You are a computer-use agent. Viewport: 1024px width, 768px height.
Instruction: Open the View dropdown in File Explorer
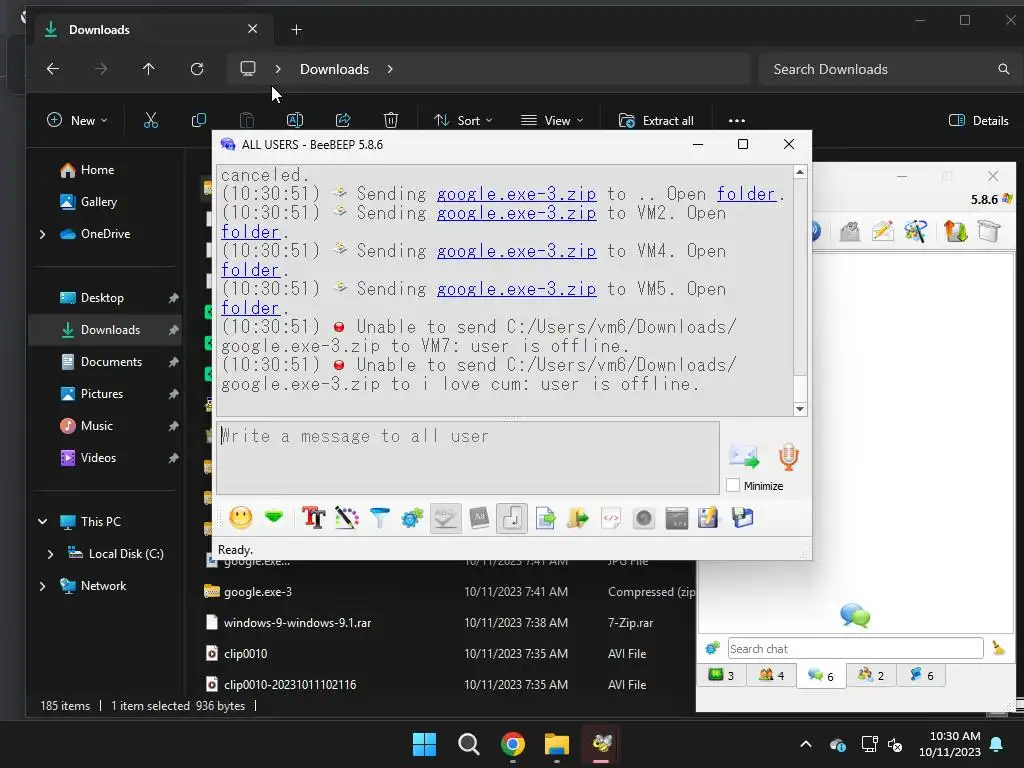(552, 120)
